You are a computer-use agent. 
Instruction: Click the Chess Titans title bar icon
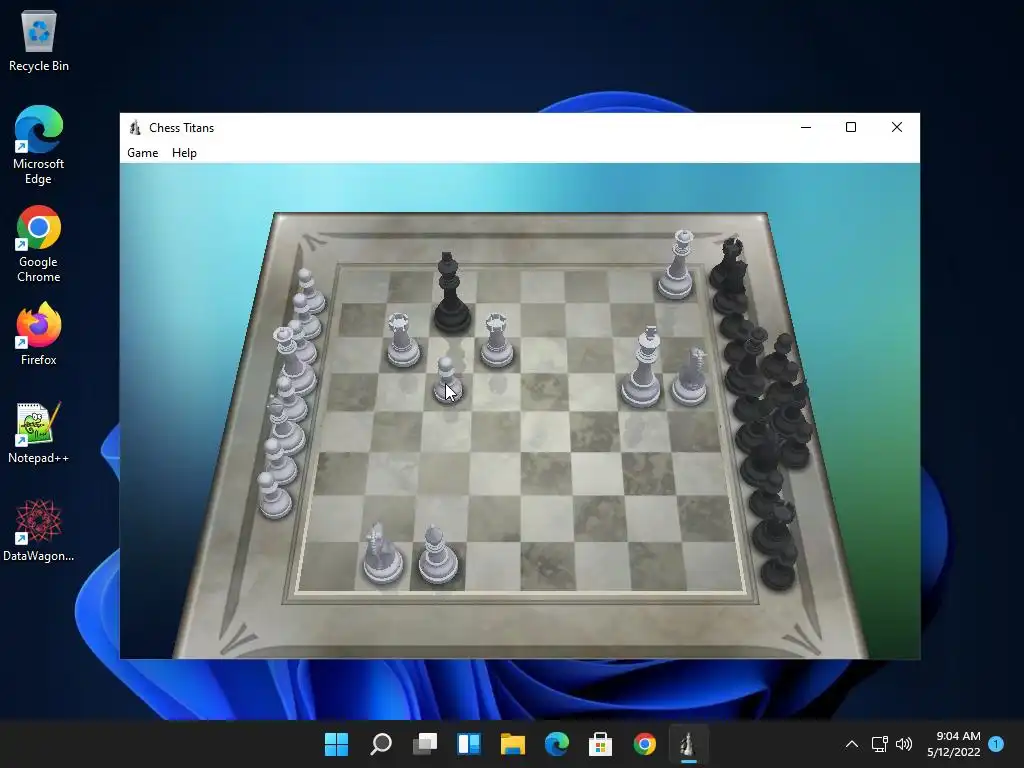tap(135, 127)
